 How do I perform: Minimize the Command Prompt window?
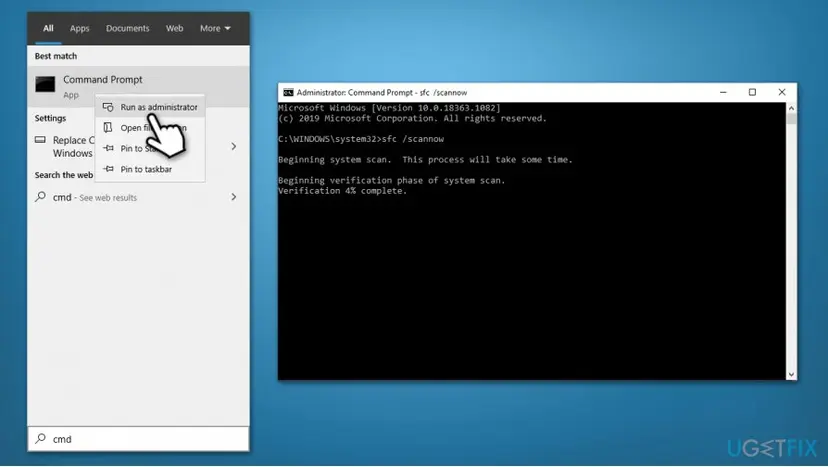[x=723, y=92]
